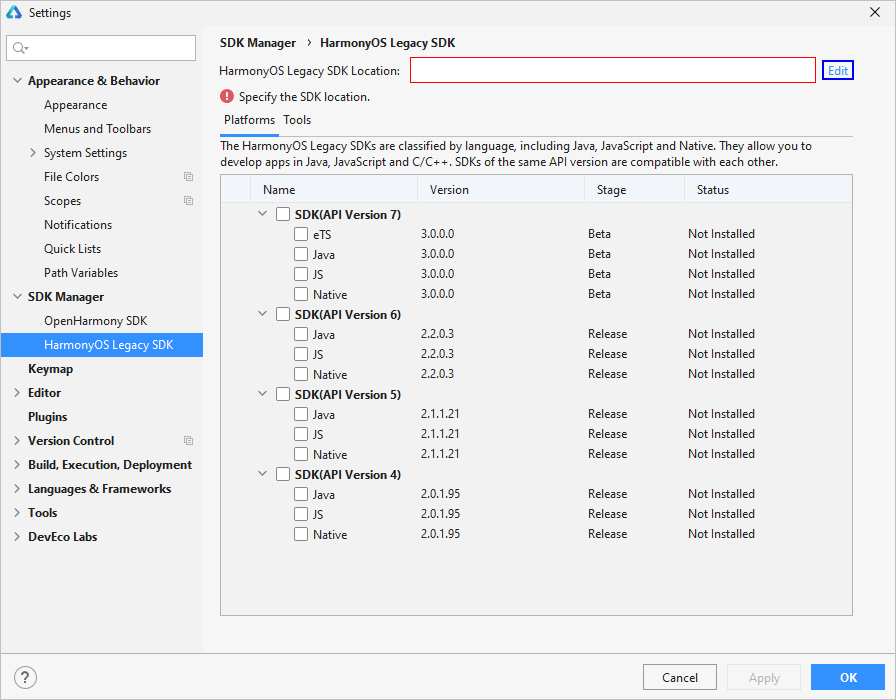Tick the JS 2.1.1.21 checkbox

pyautogui.click(x=301, y=434)
